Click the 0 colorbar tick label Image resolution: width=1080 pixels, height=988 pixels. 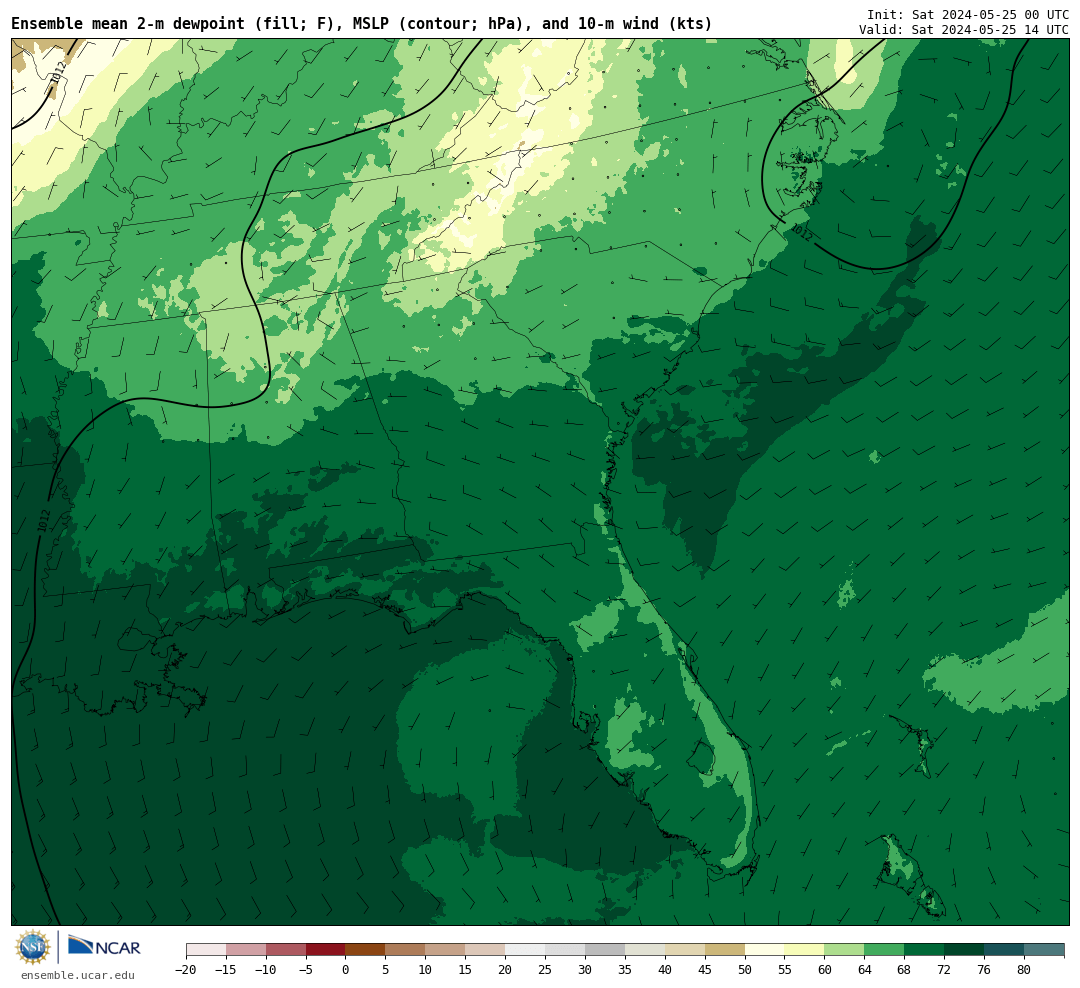346,970
